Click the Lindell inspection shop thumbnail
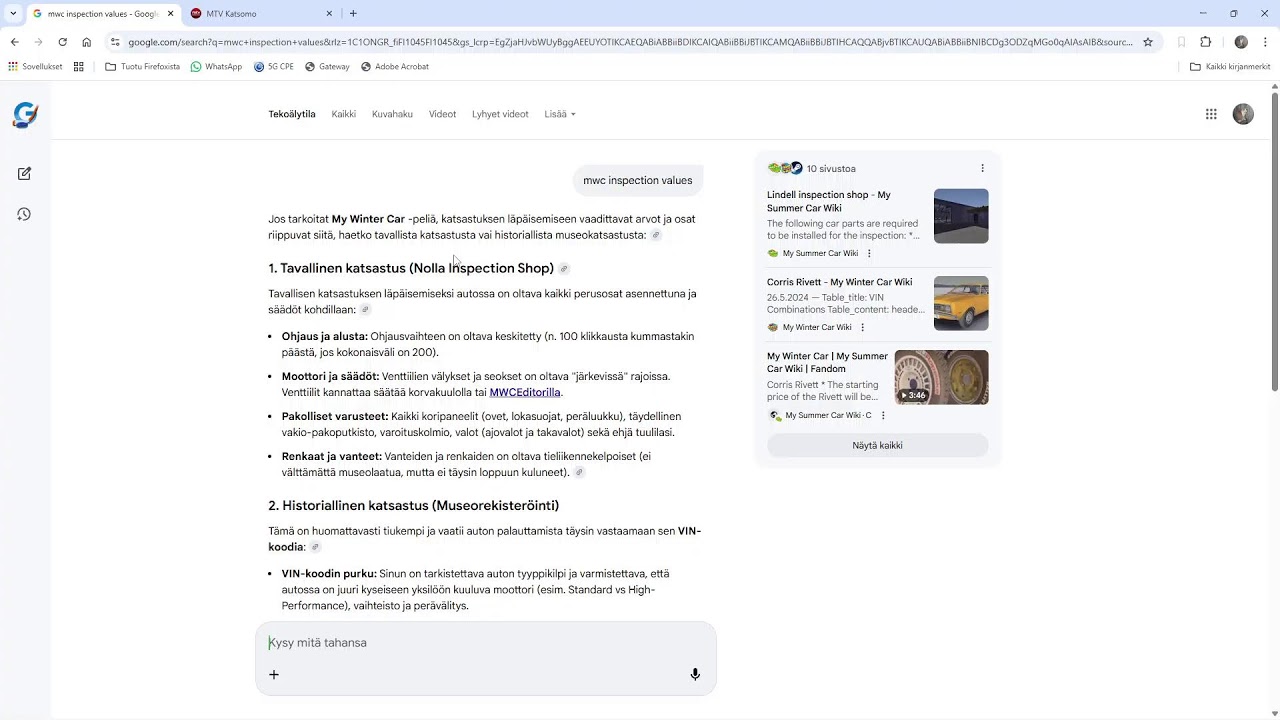1280x720 pixels. pos(961,216)
